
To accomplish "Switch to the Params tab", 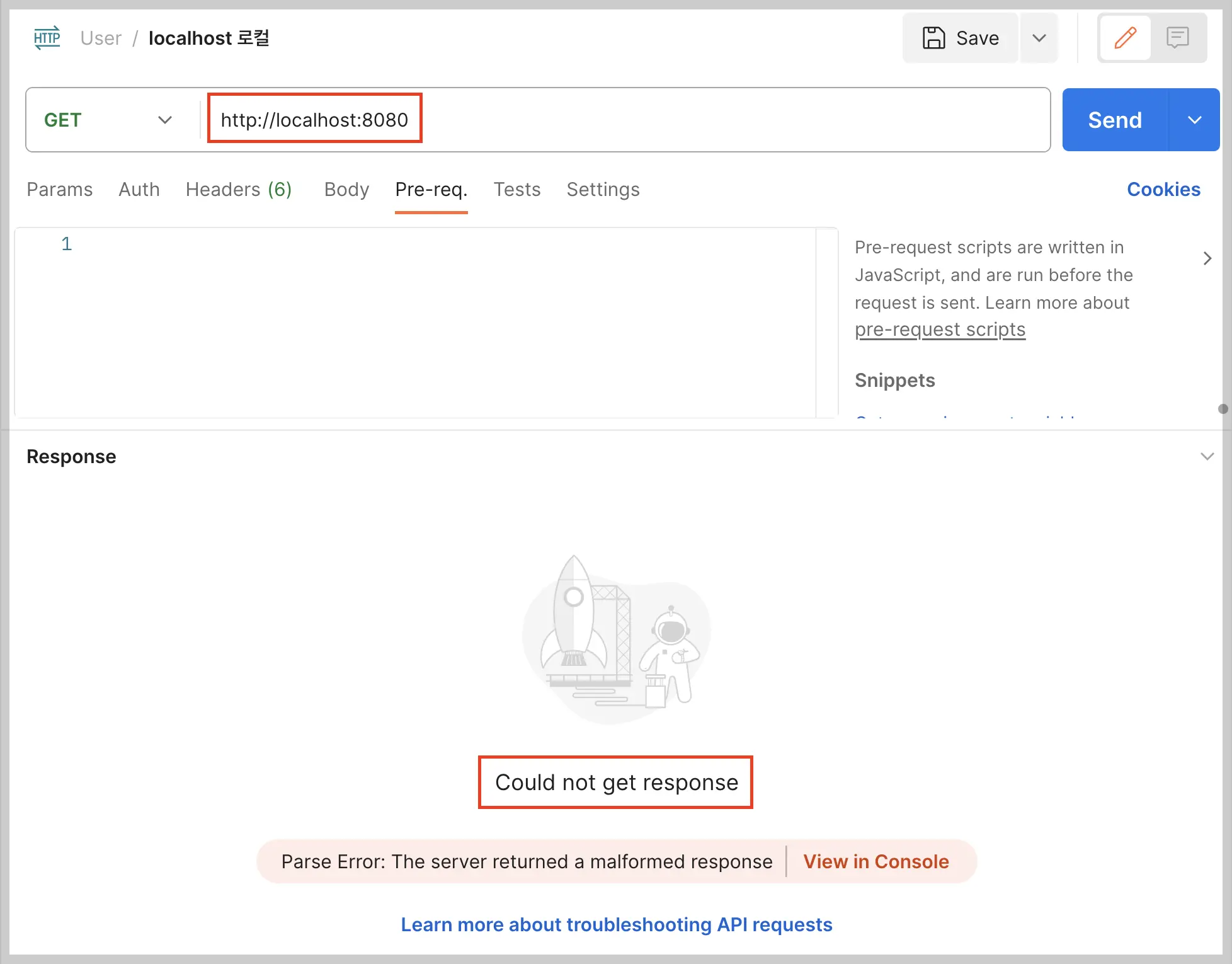I will [59, 190].
